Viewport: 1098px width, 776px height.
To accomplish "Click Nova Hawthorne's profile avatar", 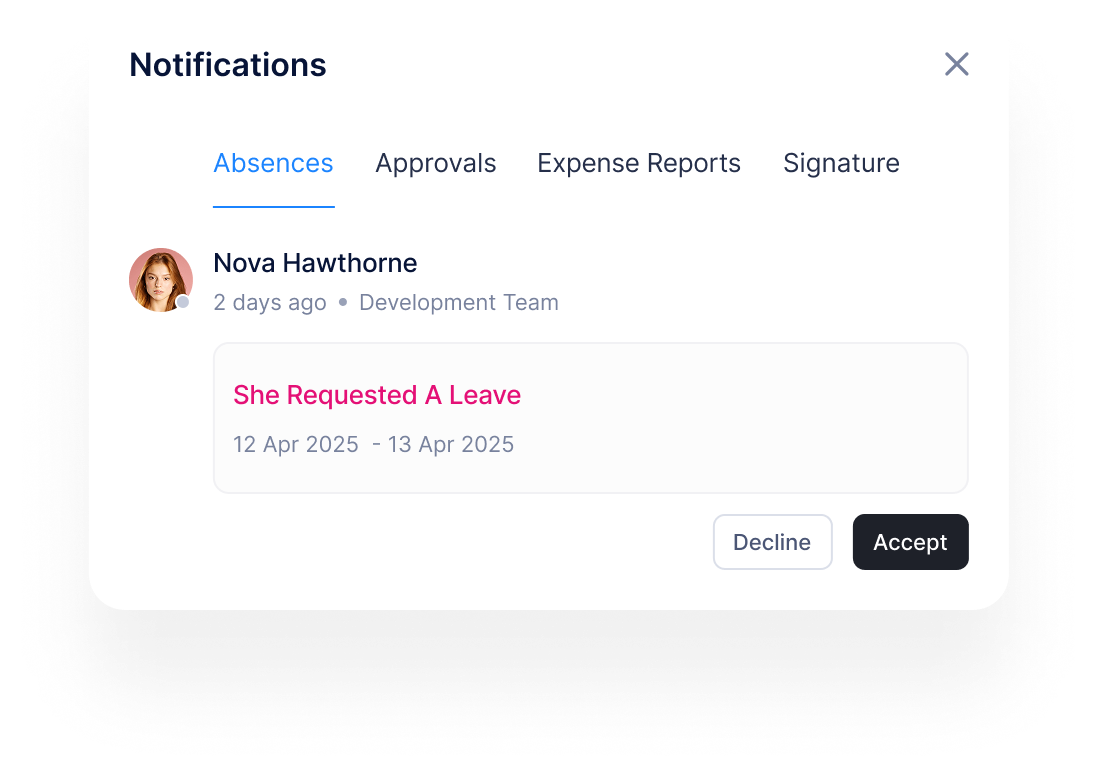I will [x=161, y=280].
